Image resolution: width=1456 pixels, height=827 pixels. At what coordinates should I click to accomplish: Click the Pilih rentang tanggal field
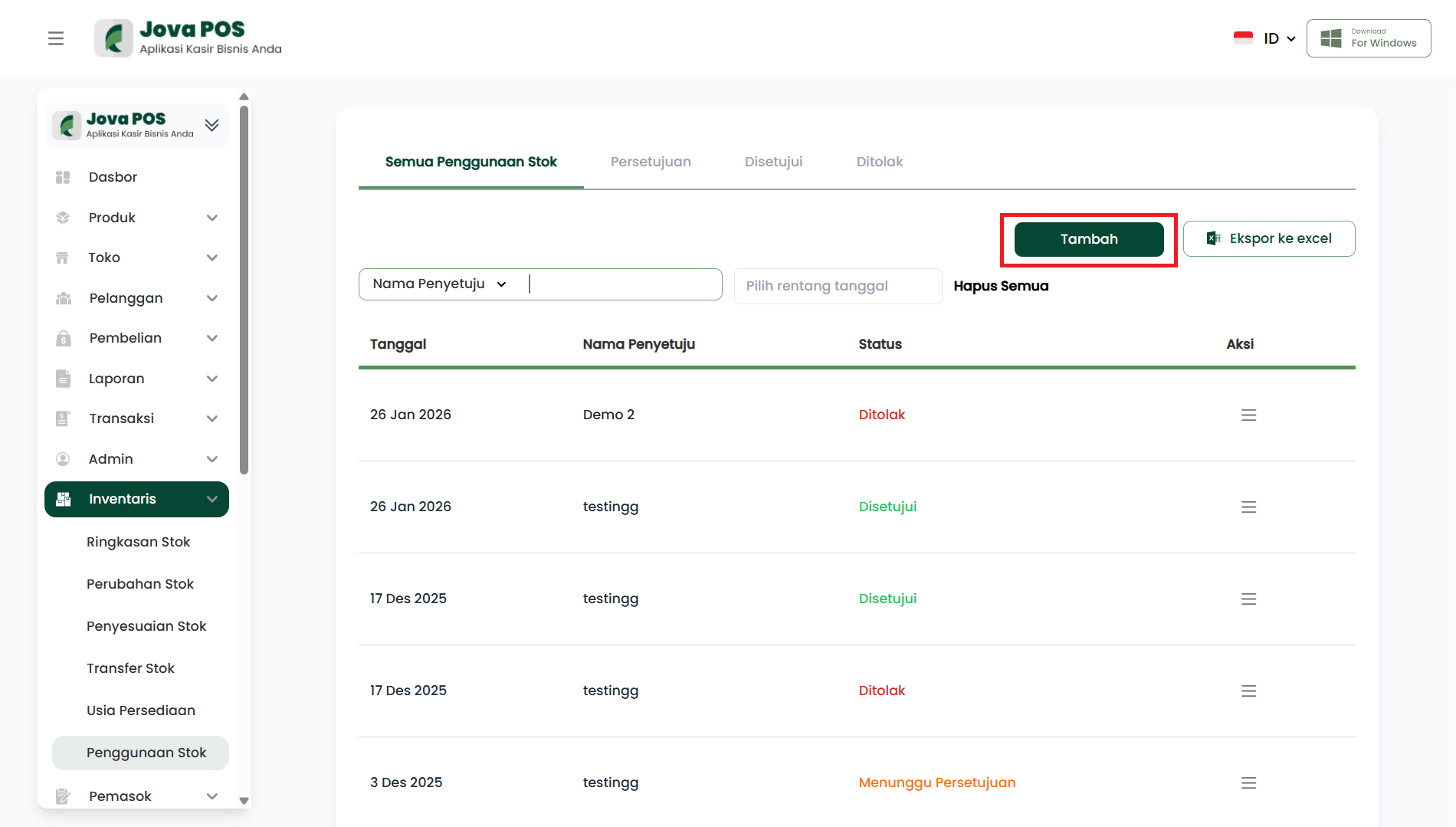click(x=838, y=286)
